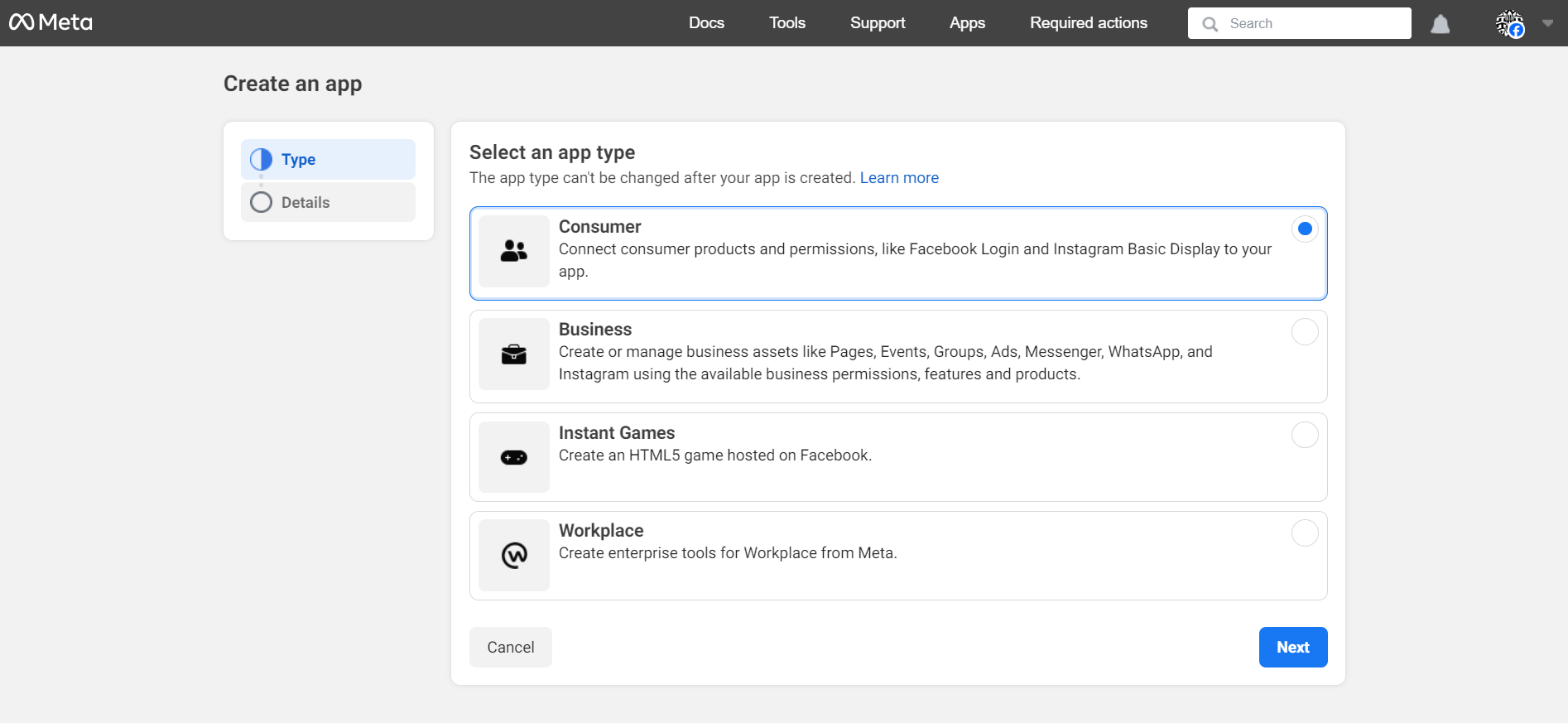The height and width of the screenshot is (723, 1568).
Task: Click the Meta logo in the header
Action: click(x=51, y=22)
